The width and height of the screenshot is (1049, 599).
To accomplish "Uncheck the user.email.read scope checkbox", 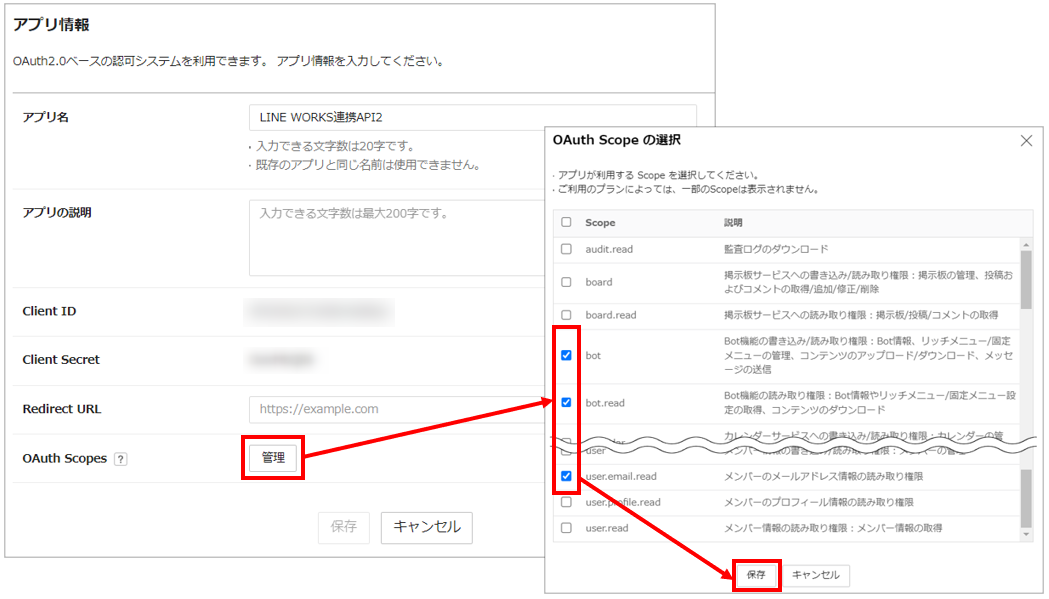I will coord(566,476).
